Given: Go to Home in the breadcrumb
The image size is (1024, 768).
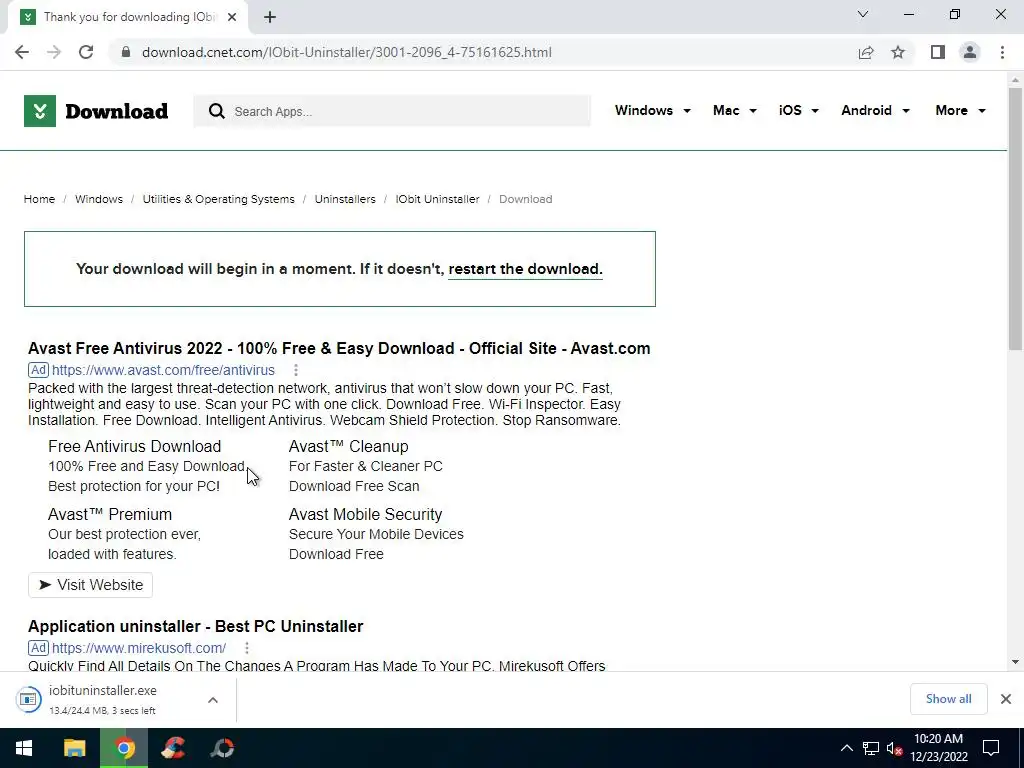Looking at the screenshot, I should 39,199.
